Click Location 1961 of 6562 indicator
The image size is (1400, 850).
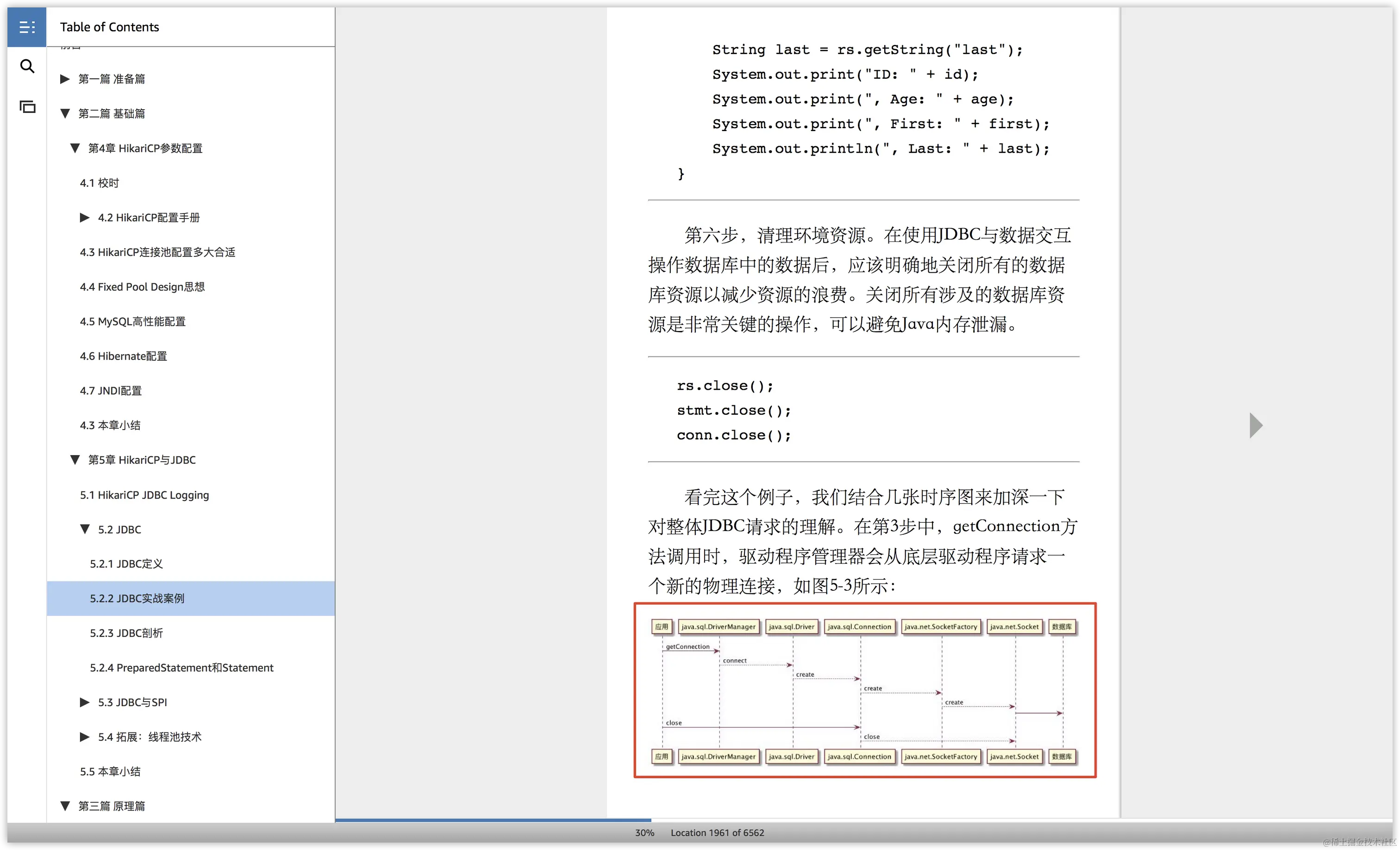(717, 833)
